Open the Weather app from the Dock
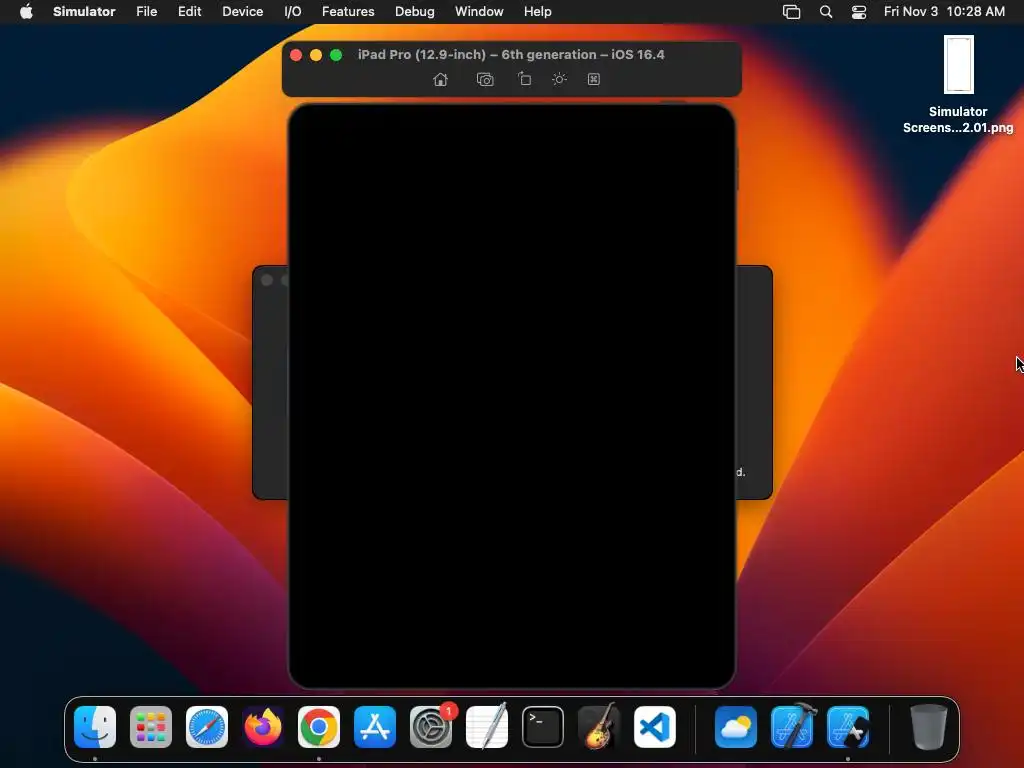 (736, 727)
